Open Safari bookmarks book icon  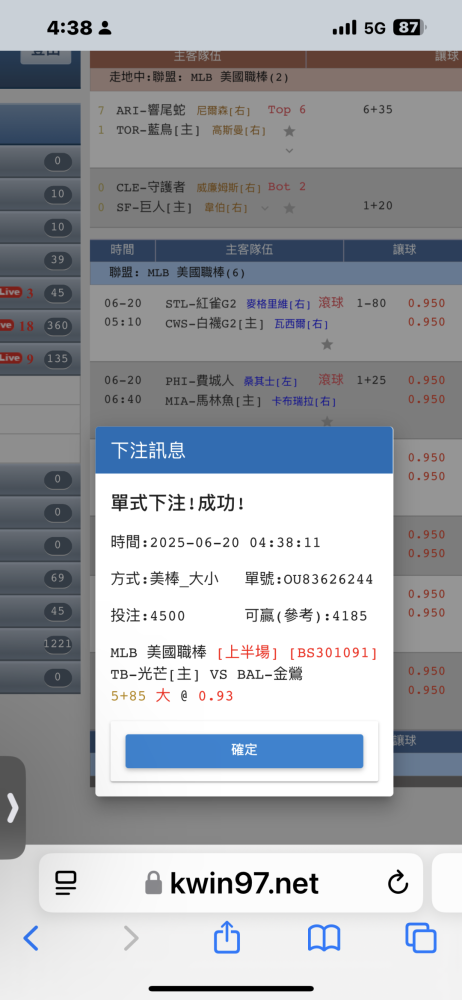point(324,939)
